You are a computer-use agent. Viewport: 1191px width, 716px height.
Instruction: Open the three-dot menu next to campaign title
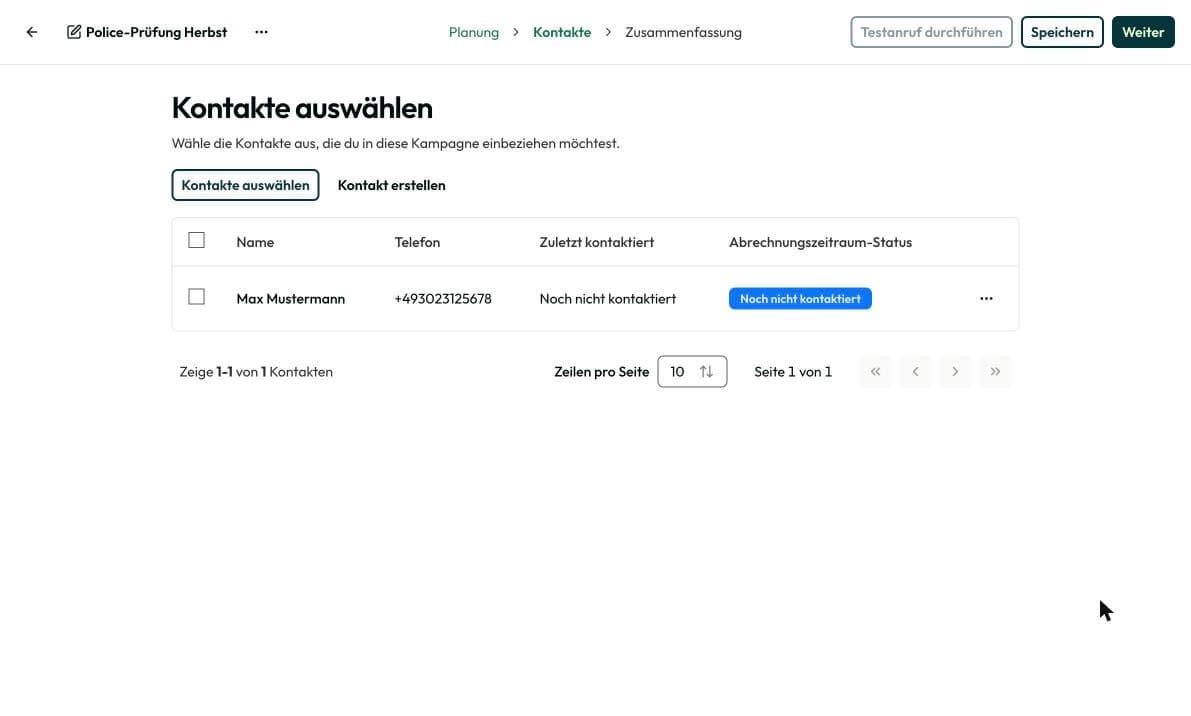tap(261, 32)
